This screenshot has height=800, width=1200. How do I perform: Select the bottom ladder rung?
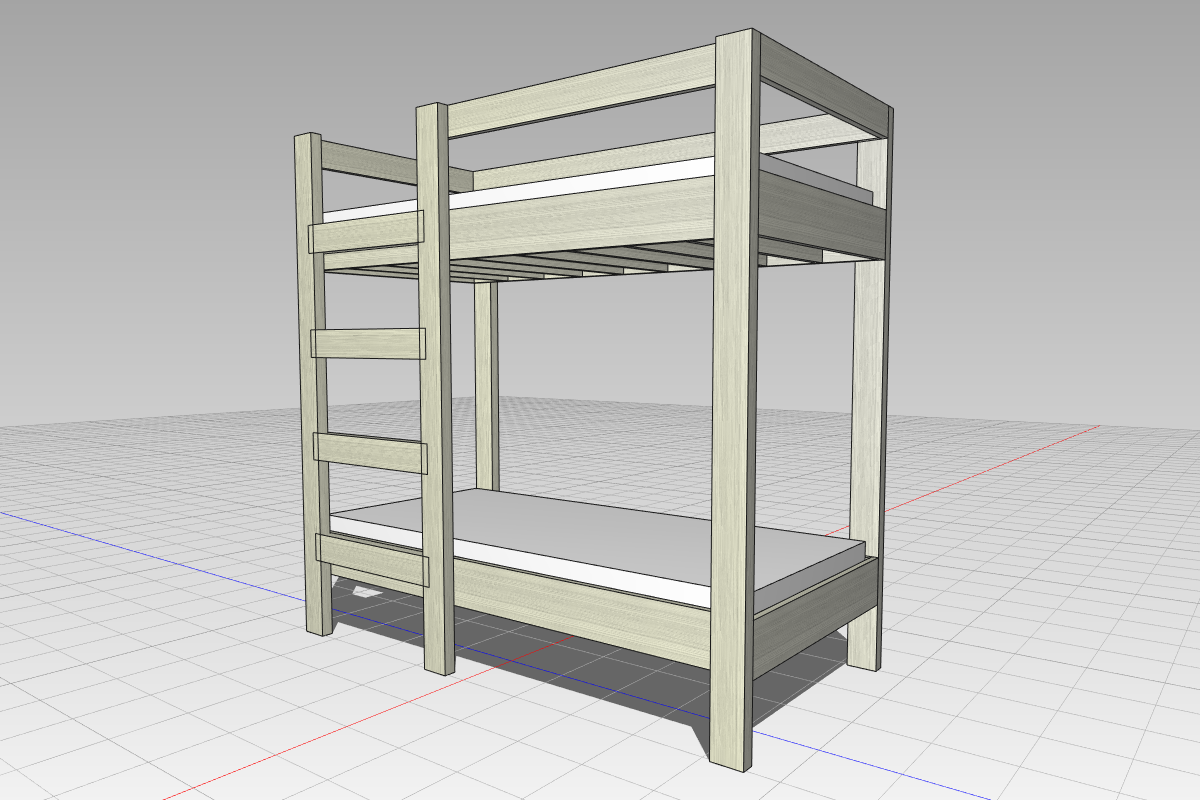373,559
